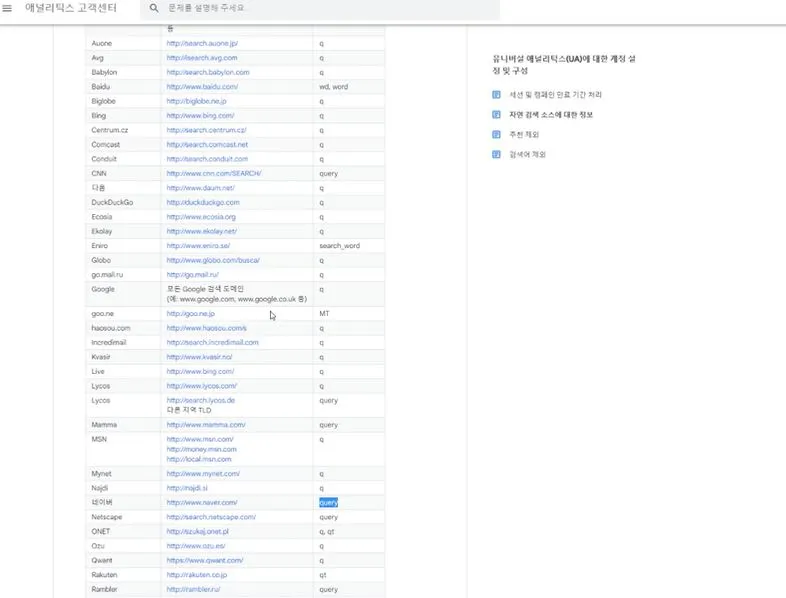Open the www.ekolay.net link

pos(202,232)
